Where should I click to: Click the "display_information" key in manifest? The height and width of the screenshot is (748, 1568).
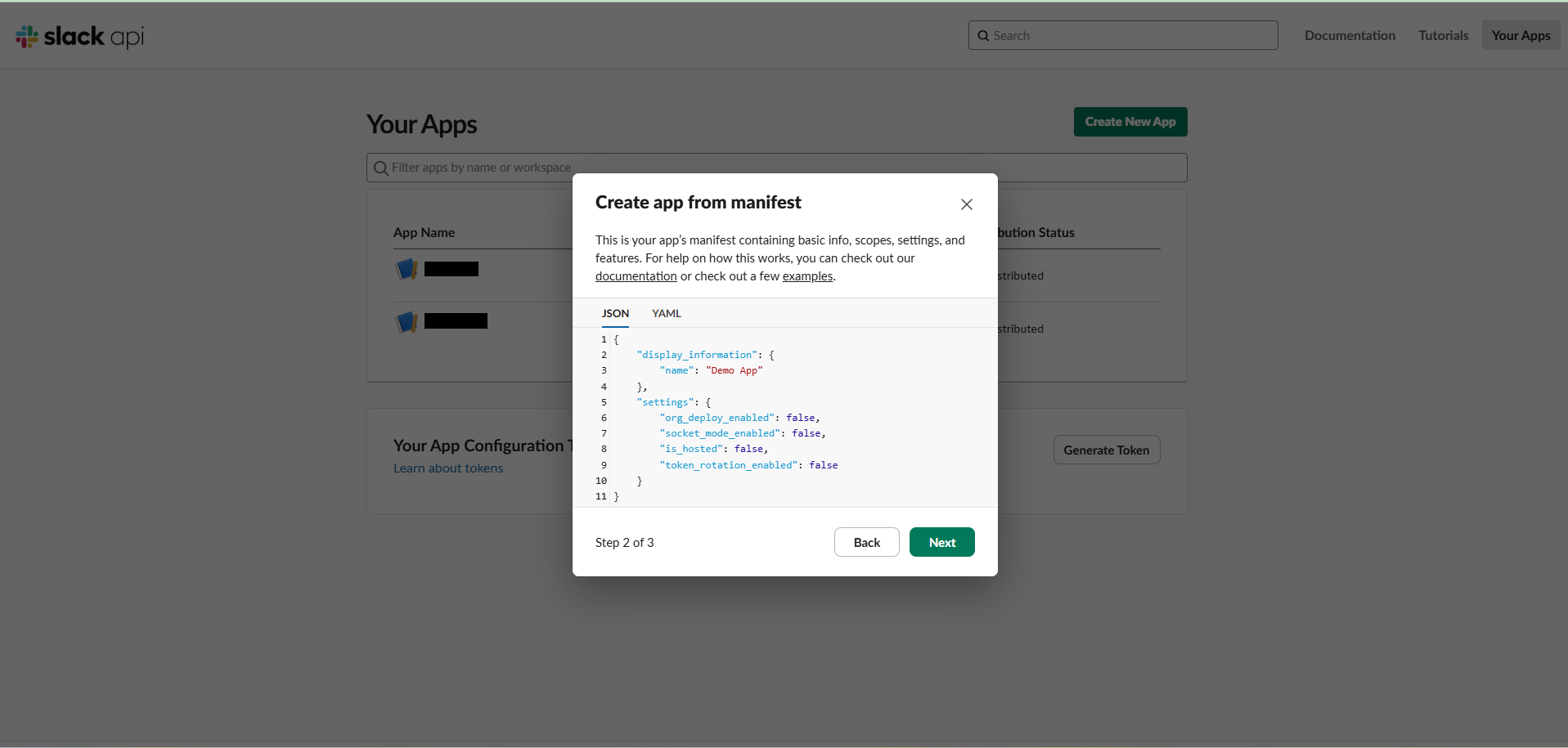pyautogui.click(x=697, y=355)
